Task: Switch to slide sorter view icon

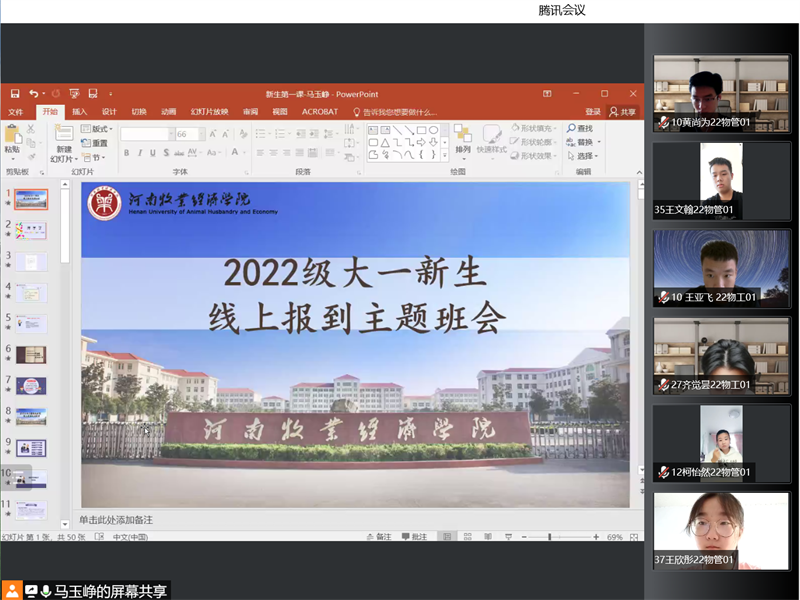Action: (467, 537)
